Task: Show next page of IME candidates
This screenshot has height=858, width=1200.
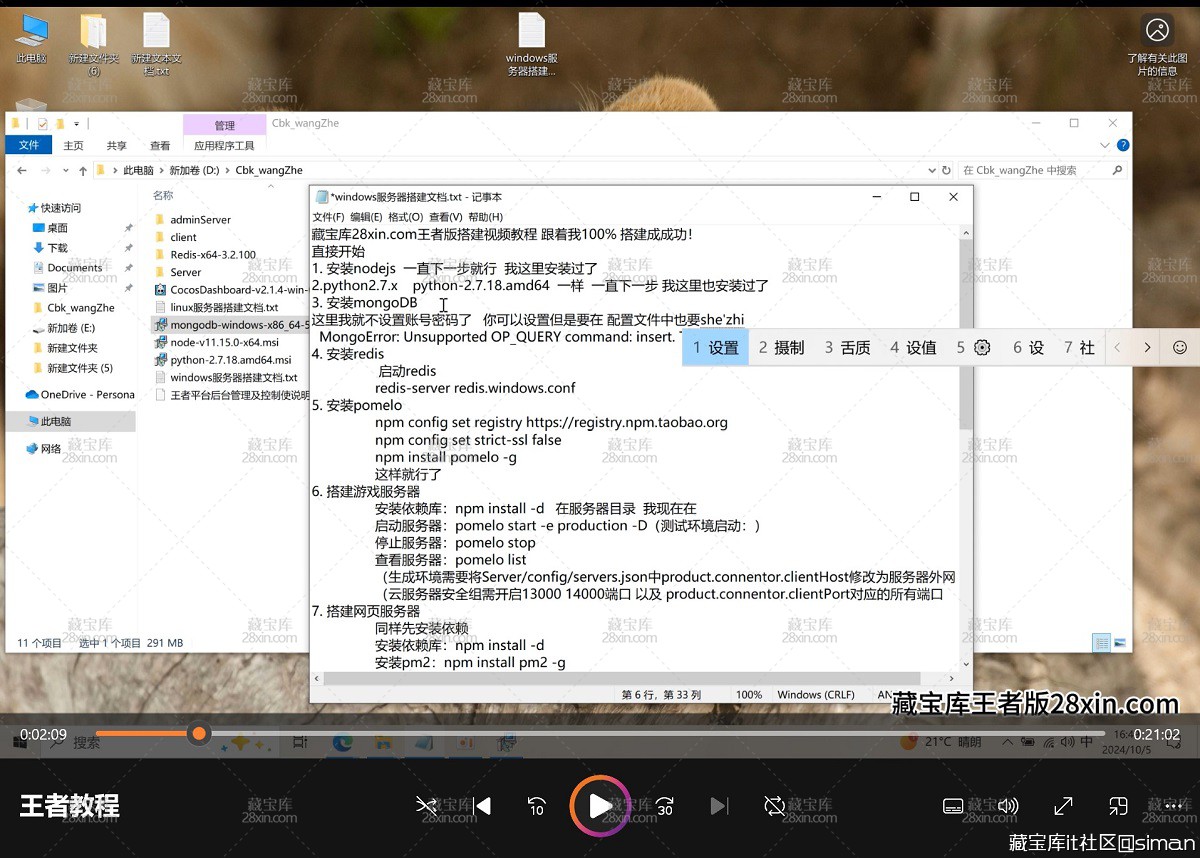Action: 1147,347
